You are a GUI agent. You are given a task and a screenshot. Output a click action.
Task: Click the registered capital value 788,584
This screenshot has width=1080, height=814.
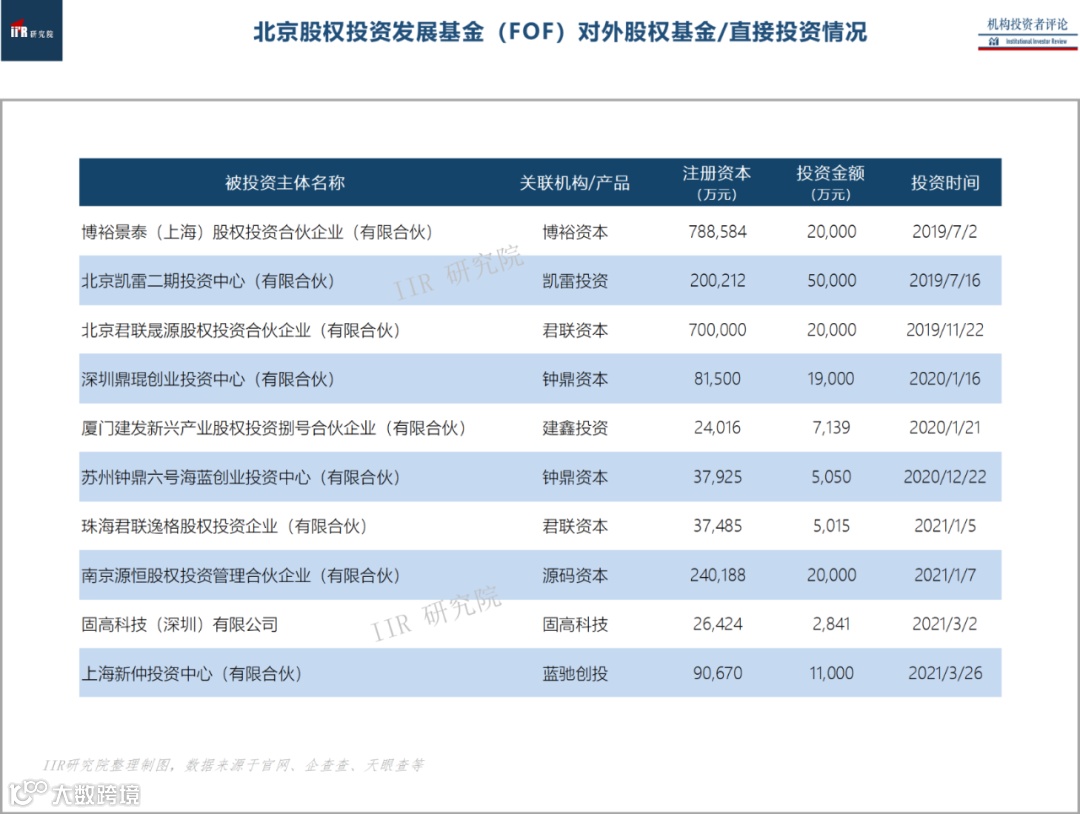tap(717, 232)
